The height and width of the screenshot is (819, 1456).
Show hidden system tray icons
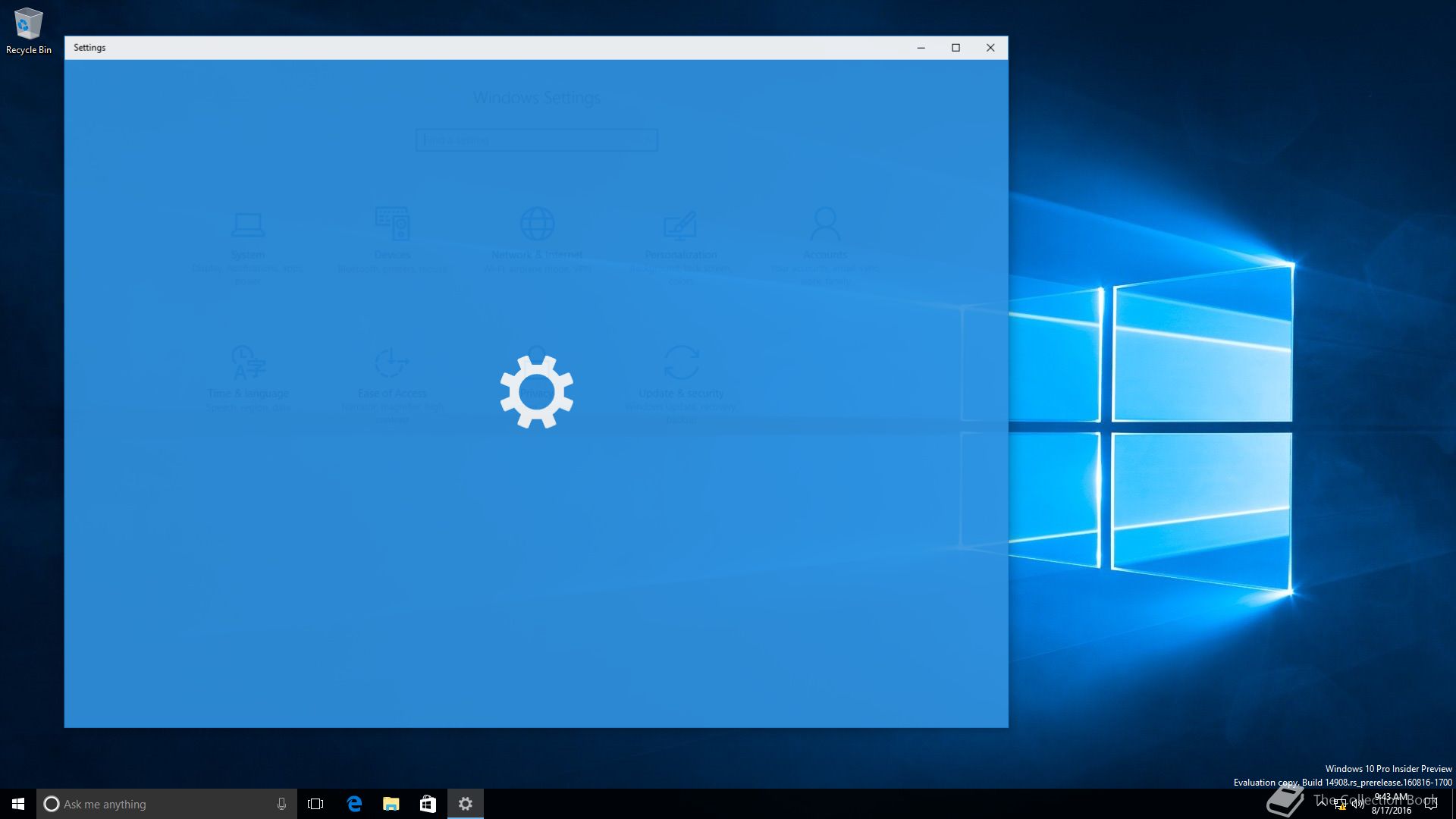(x=1322, y=804)
